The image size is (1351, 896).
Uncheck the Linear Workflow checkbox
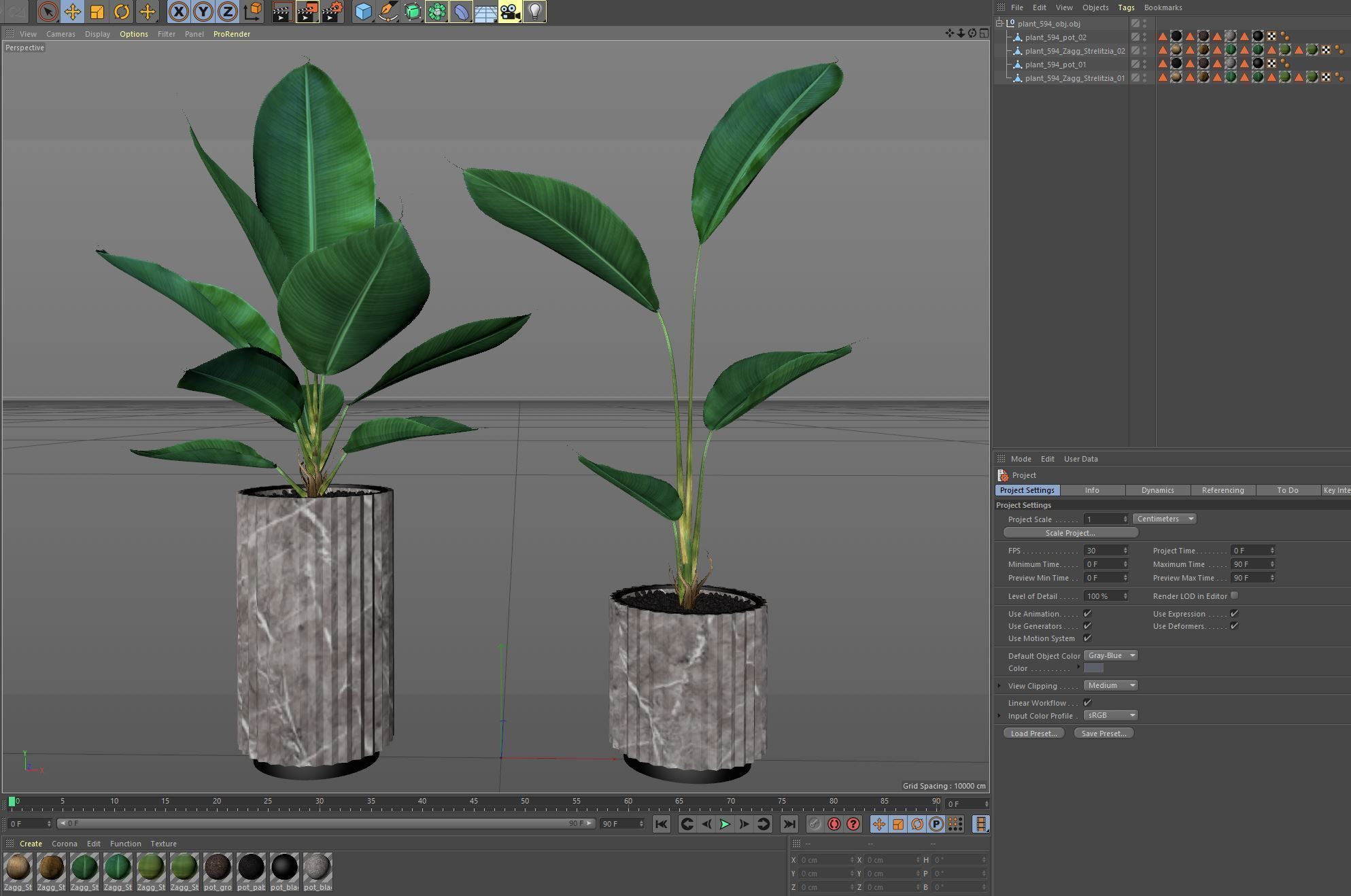pos(1087,702)
